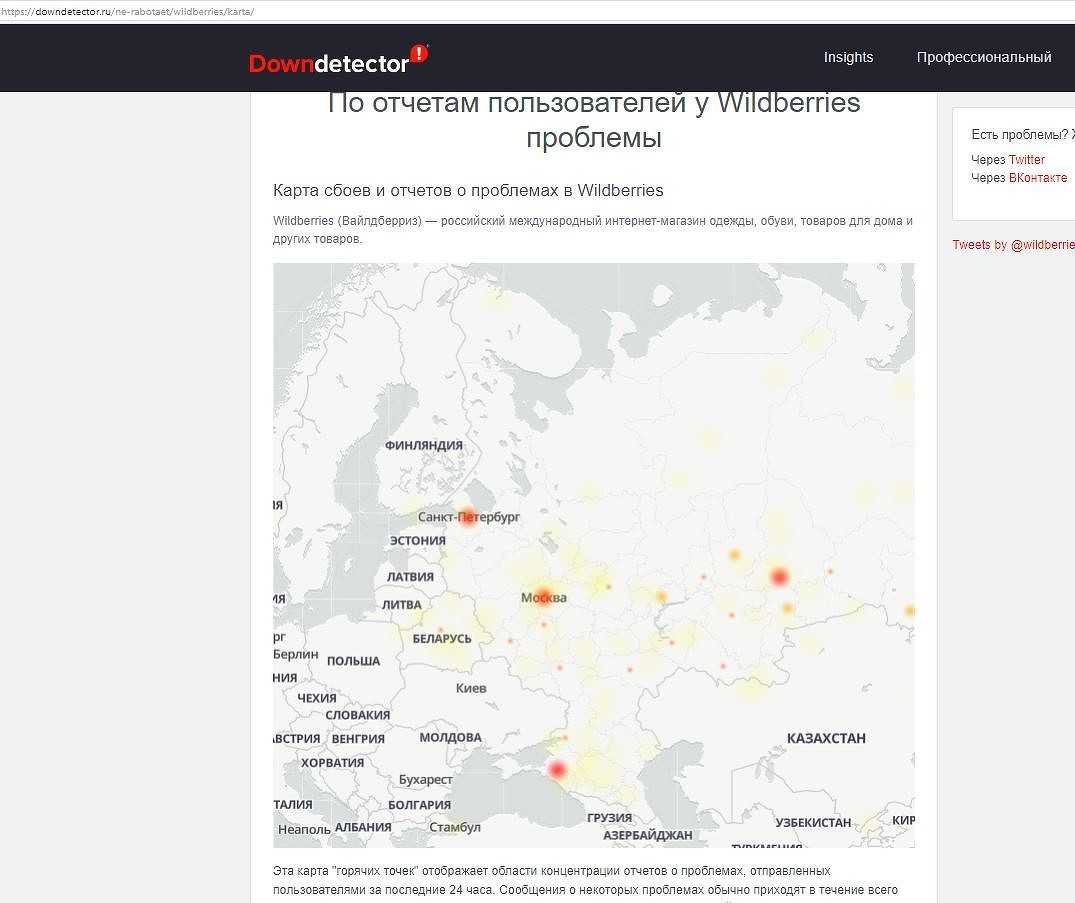Follow the ВКонтакте link in the sidebar
This screenshot has width=1075, height=903.
1037,178
